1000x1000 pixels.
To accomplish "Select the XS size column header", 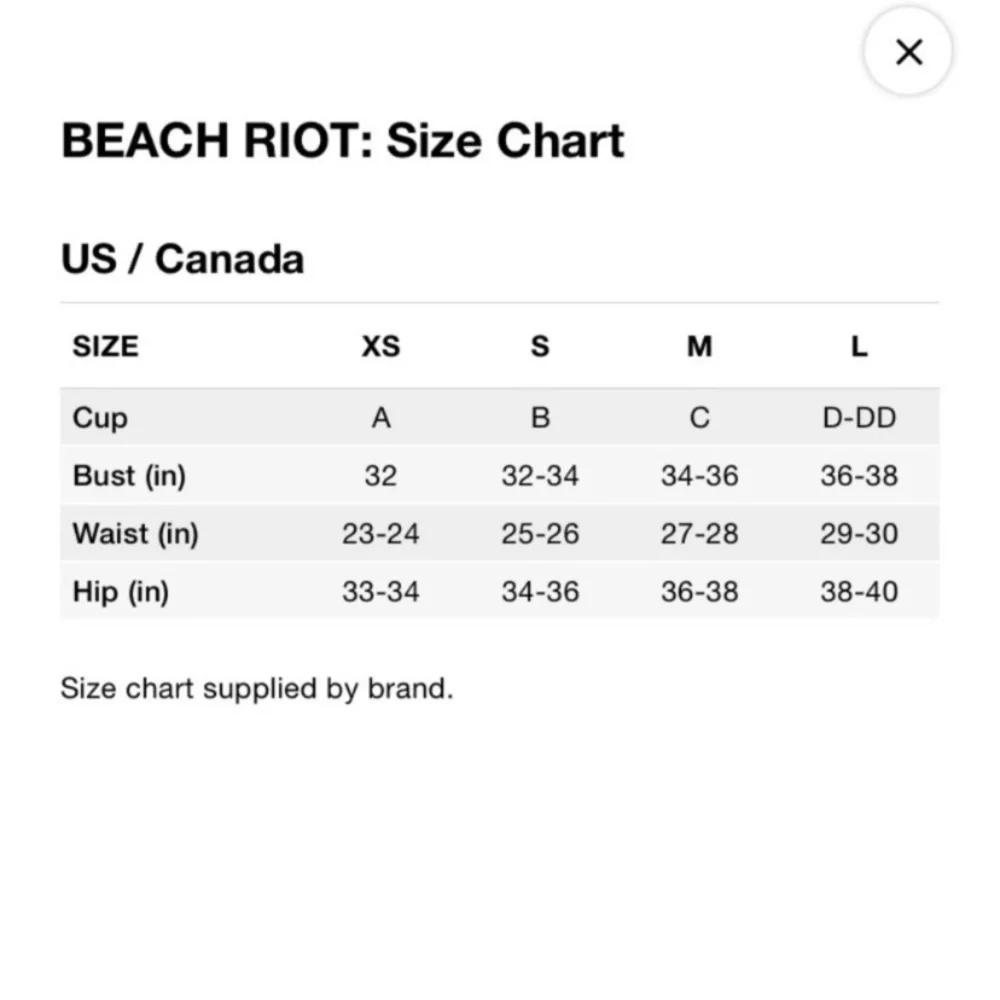I will 381,346.
